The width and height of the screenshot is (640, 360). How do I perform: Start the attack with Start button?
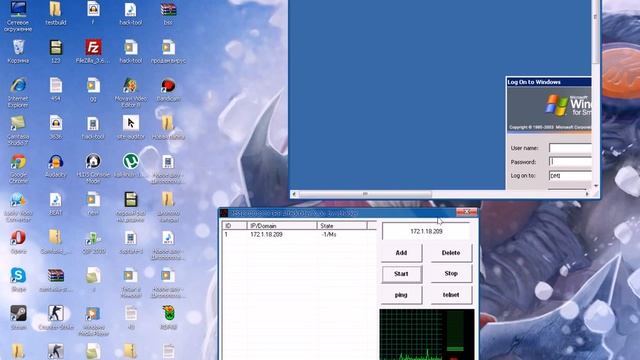[x=401, y=274]
